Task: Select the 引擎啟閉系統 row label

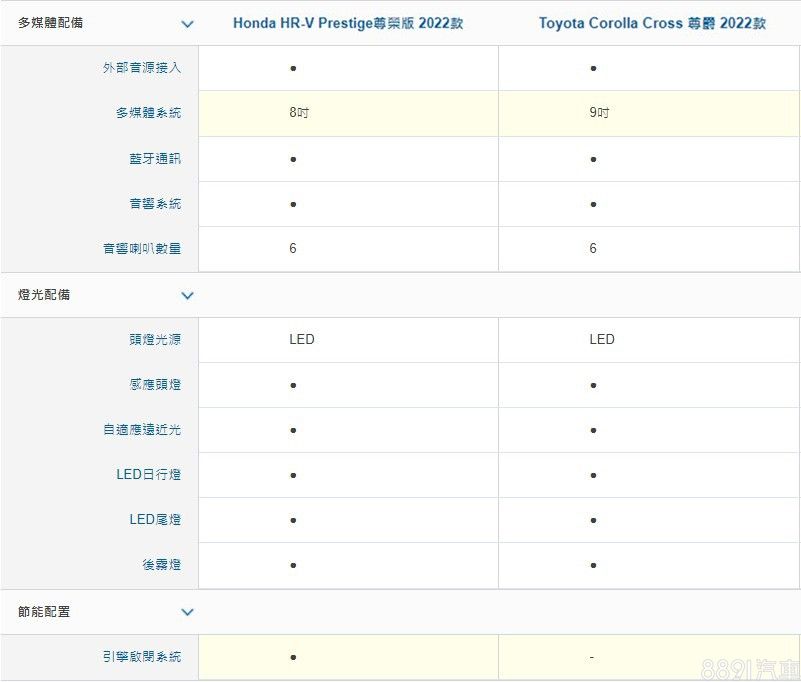Action: [x=141, y=657]
